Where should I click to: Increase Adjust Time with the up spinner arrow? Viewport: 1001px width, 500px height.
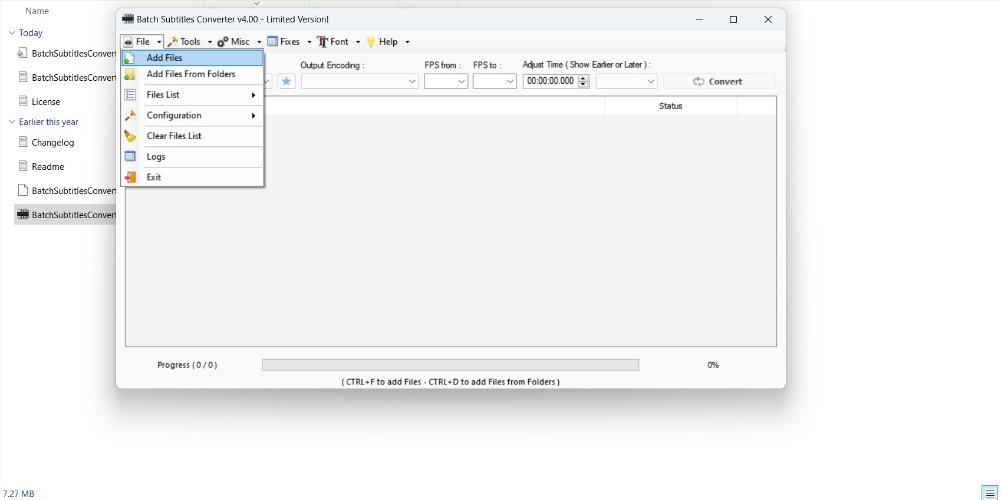[583, 78]
